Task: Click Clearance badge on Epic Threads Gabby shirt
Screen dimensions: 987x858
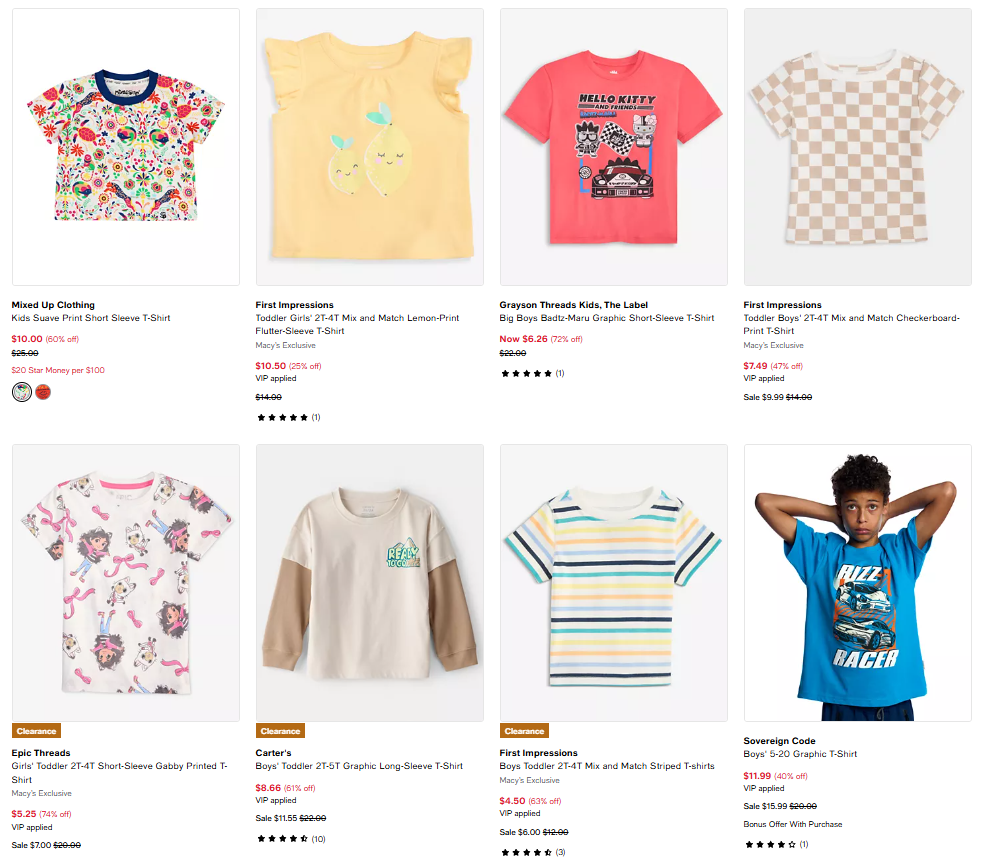Action: pos(36,731)
